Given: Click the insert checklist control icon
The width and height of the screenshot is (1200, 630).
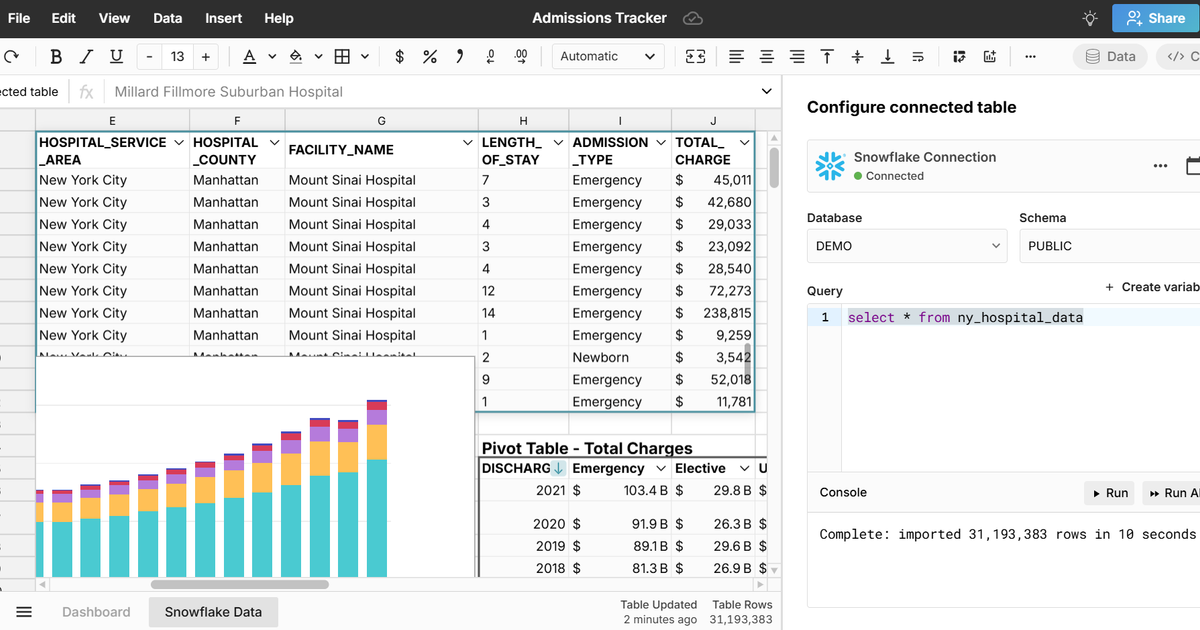Looking at the screenshot, I should [x=960, y=57].
